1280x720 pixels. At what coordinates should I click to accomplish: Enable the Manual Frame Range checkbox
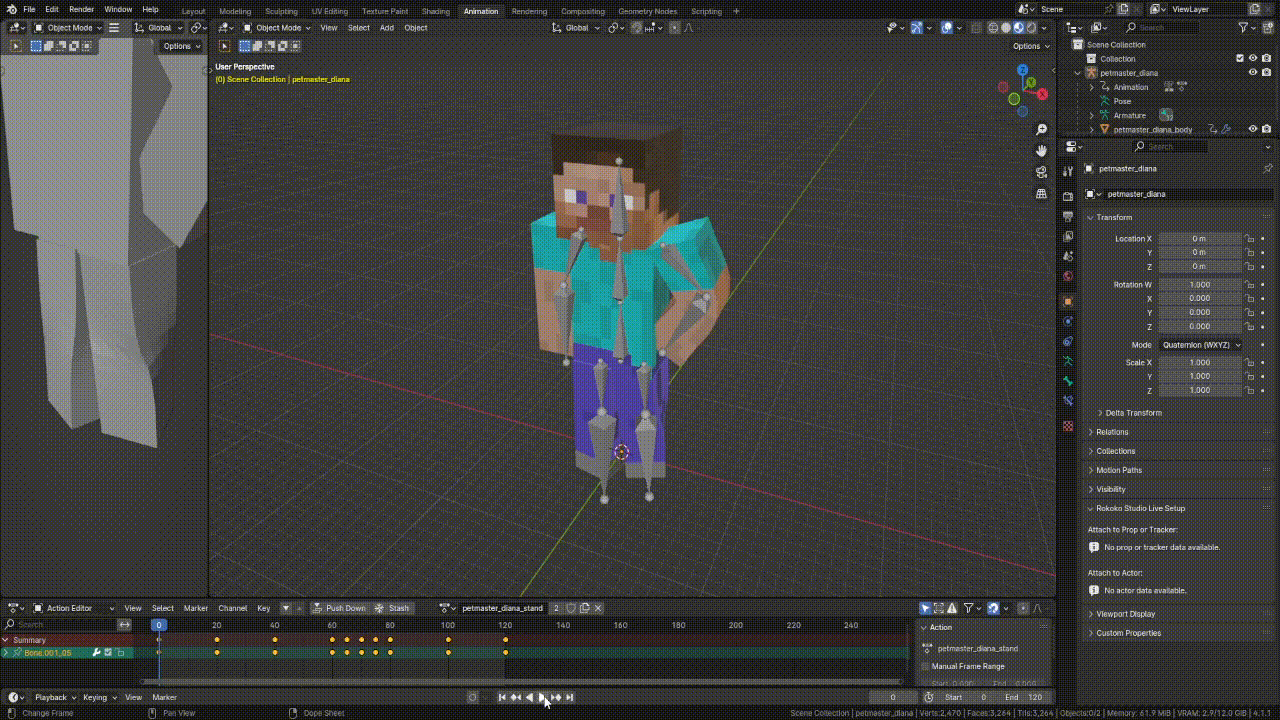click(925, 666)
